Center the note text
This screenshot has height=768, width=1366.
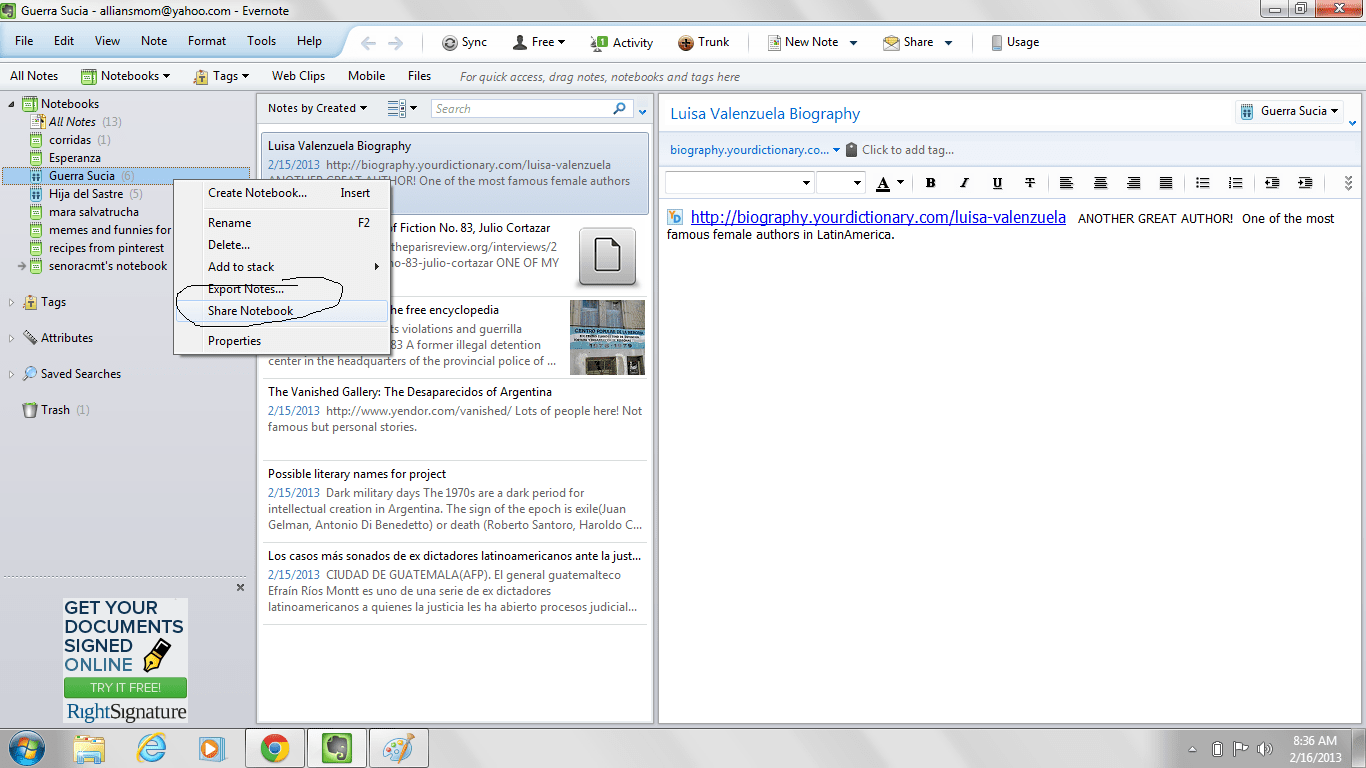1100,183
